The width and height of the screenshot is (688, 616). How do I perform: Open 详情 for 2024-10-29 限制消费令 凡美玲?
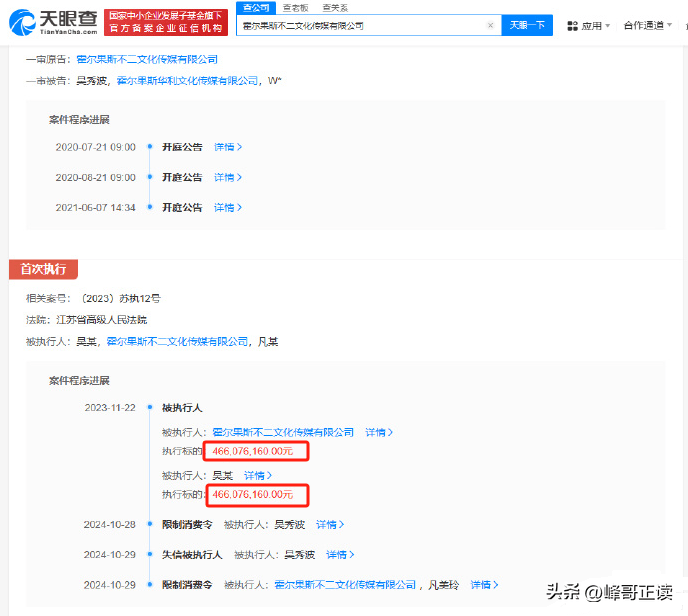(x=484, y=585)
